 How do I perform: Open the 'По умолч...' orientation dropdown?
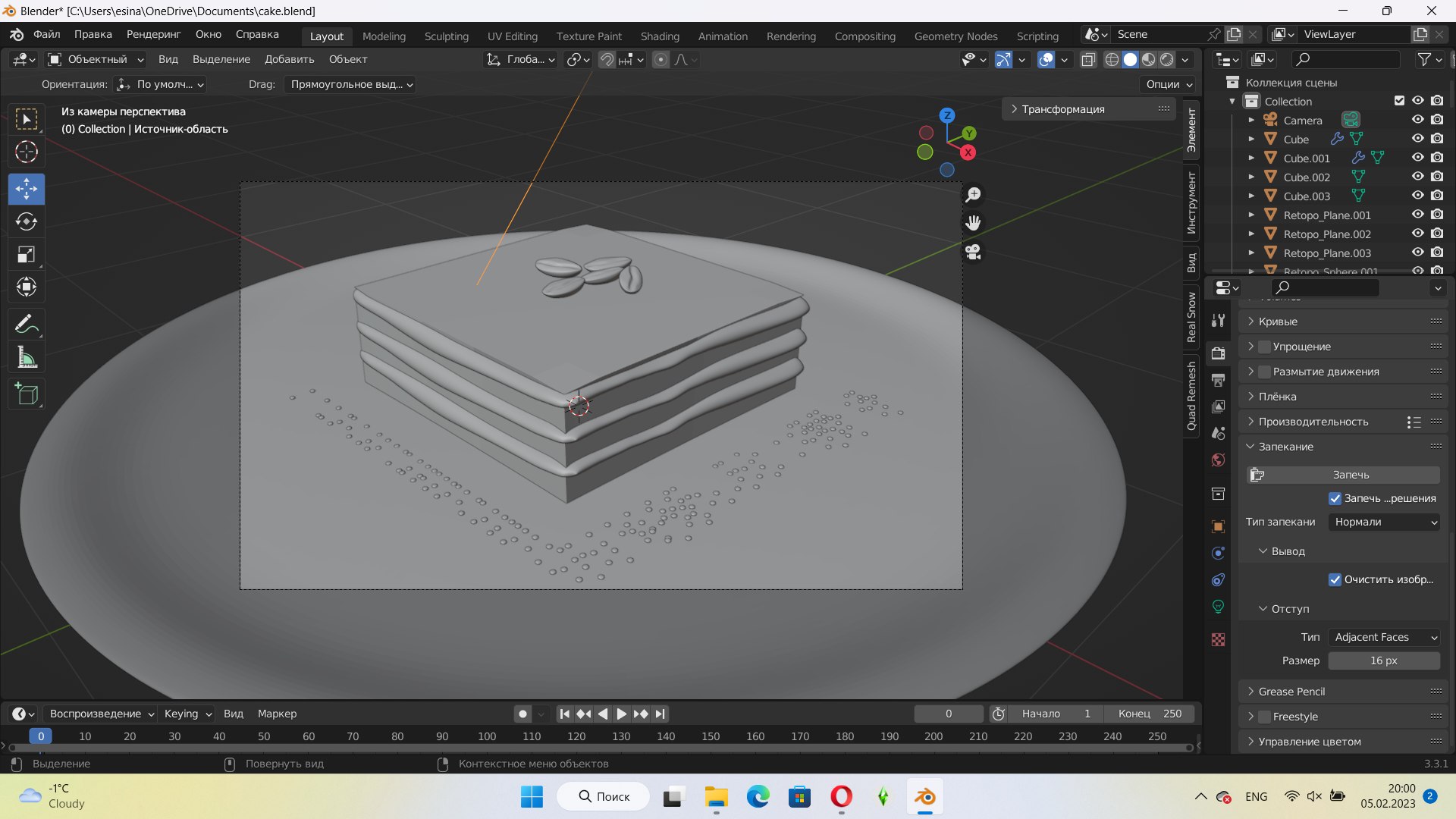pyautogui.click(x=160, y=84)
